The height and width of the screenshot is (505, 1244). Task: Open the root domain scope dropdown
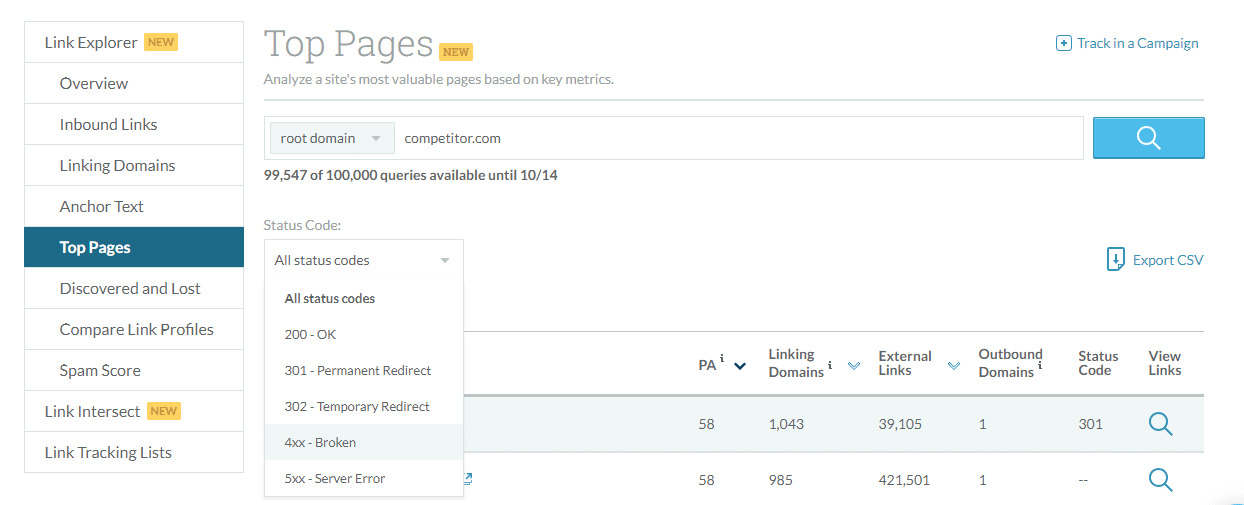coord(331,138)
